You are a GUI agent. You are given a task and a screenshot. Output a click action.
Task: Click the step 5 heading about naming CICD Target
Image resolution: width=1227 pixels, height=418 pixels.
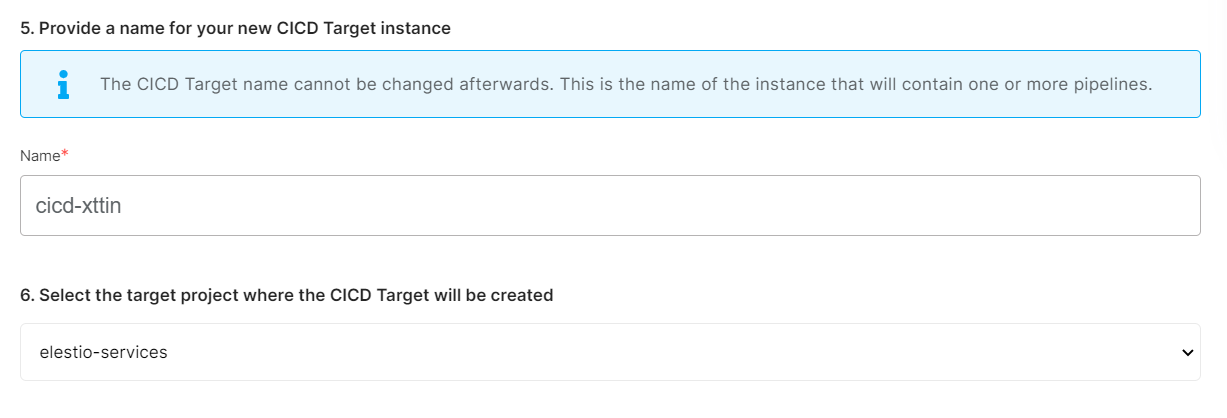235,28
